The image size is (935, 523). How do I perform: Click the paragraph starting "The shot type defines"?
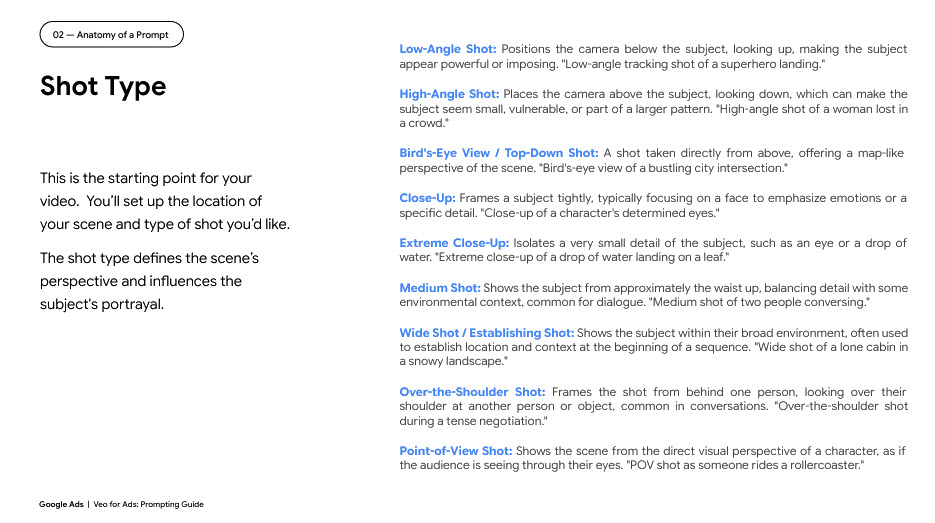click(150, 281)
